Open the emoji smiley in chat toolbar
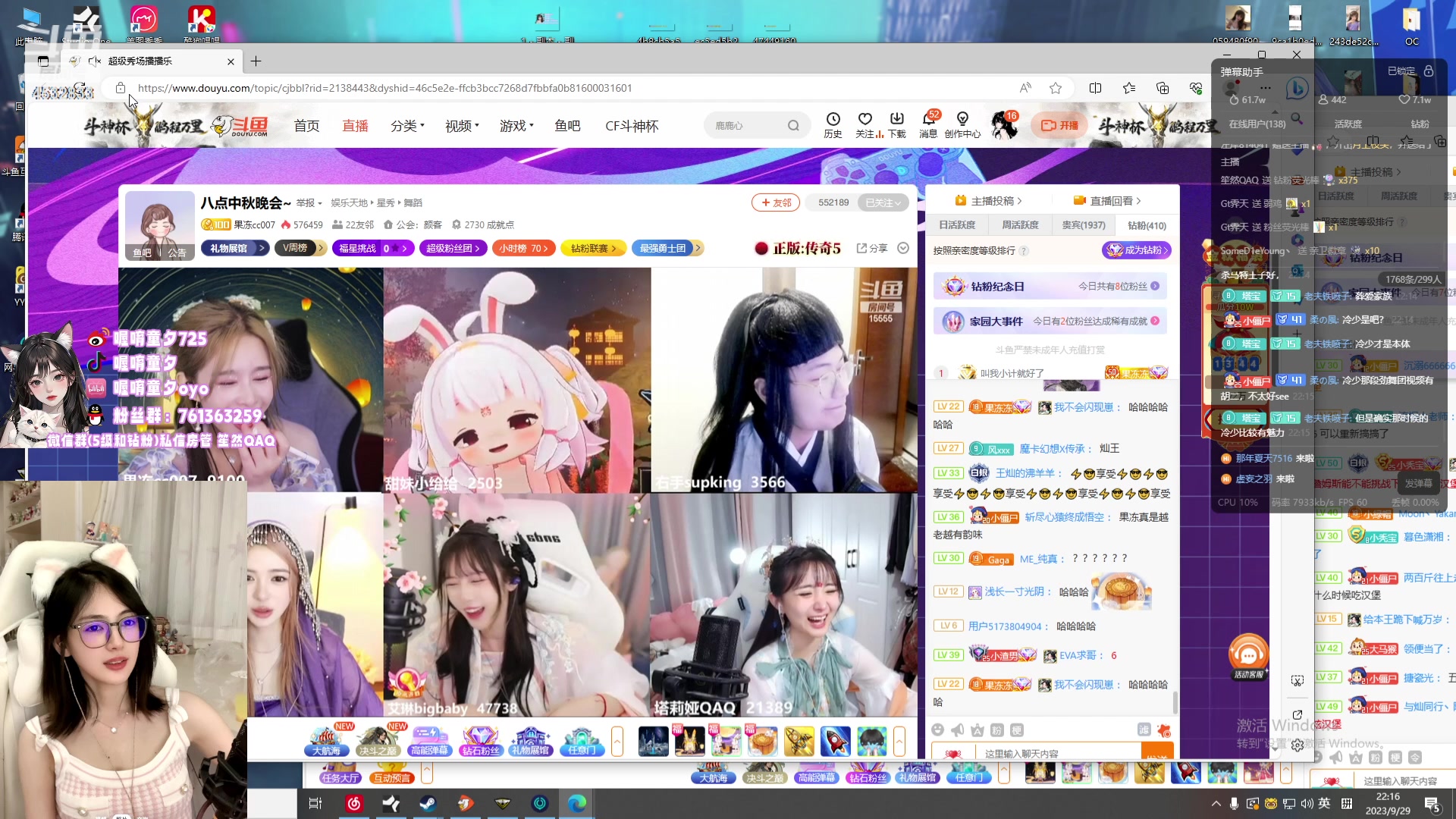1456x819 pixels. (938, 730)
